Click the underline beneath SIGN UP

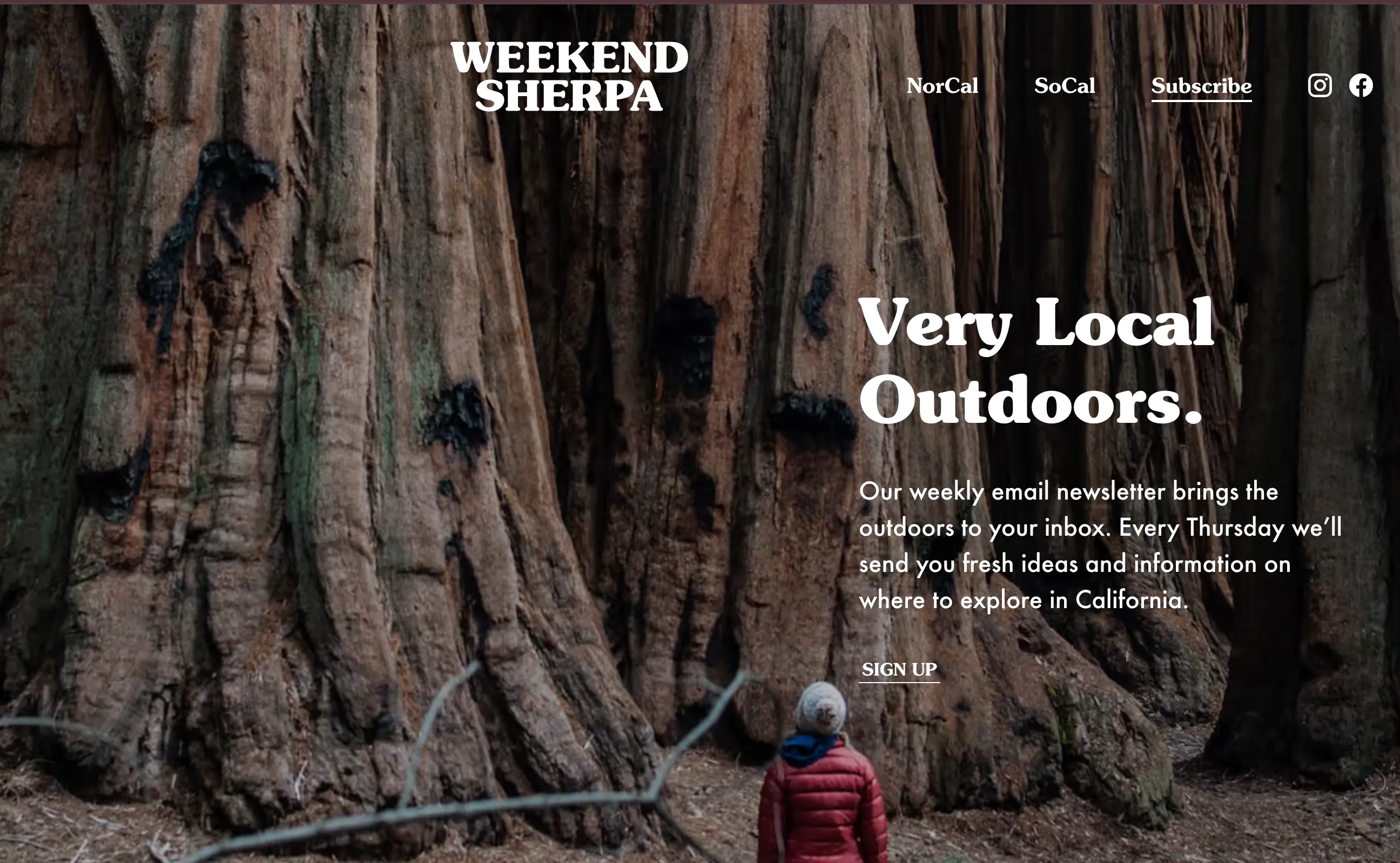tap(899, 682)
